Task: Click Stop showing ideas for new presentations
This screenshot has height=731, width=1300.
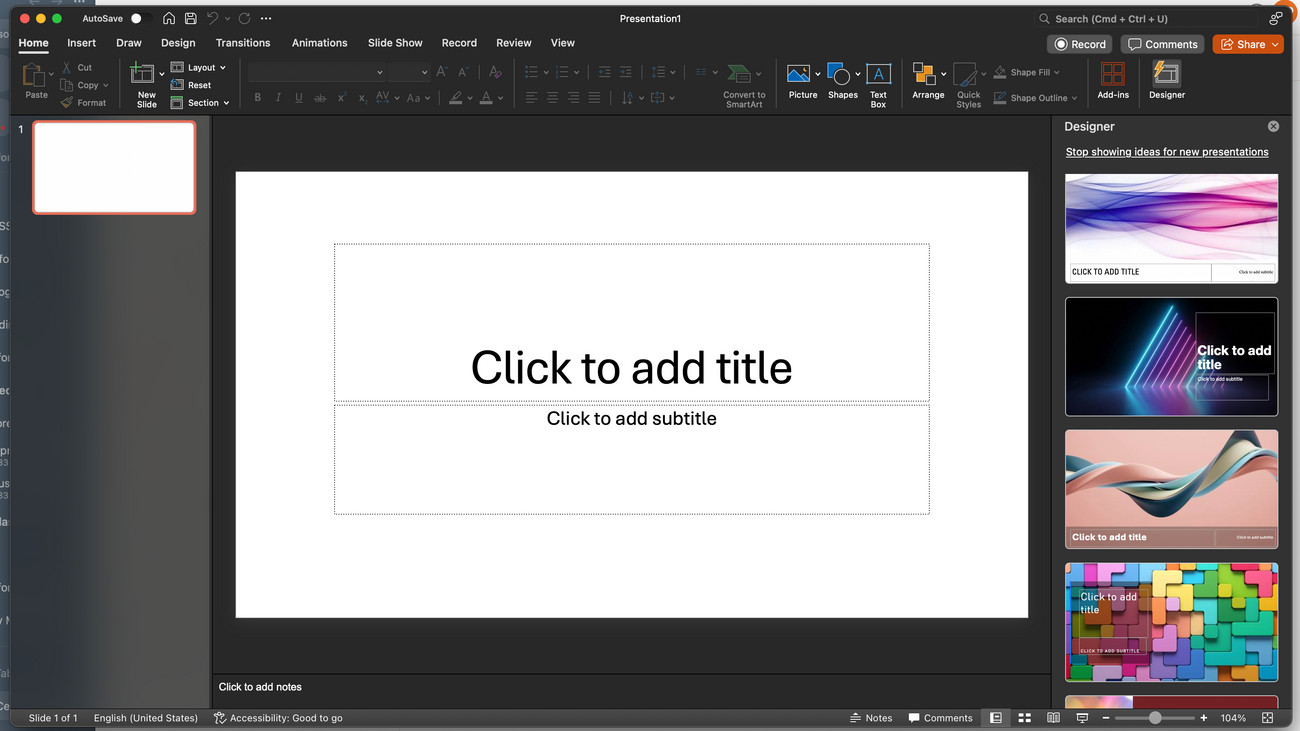Action: (x=1166, y=152)
